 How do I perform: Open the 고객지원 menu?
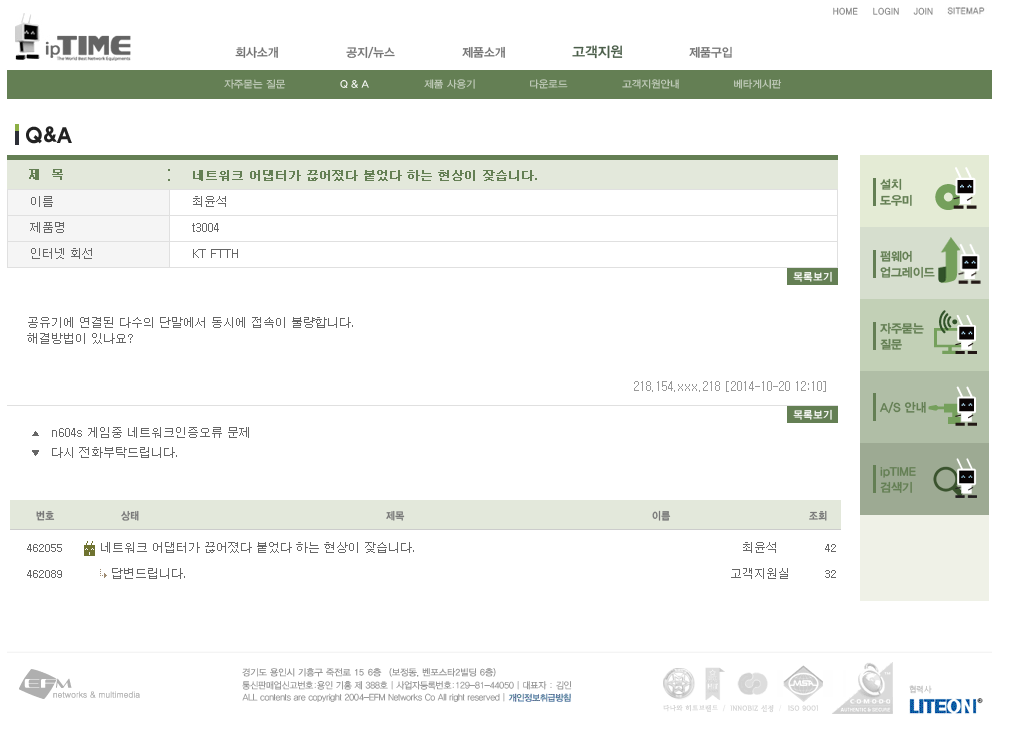coord(597,51)
